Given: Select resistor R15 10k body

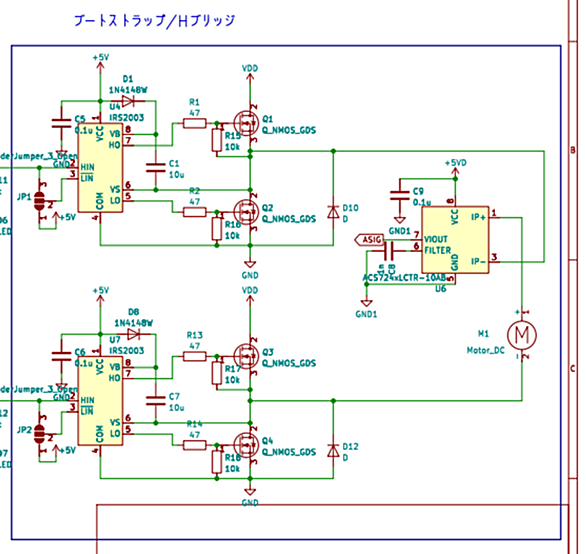Looking at the screenshot, I should coord(217,140).
